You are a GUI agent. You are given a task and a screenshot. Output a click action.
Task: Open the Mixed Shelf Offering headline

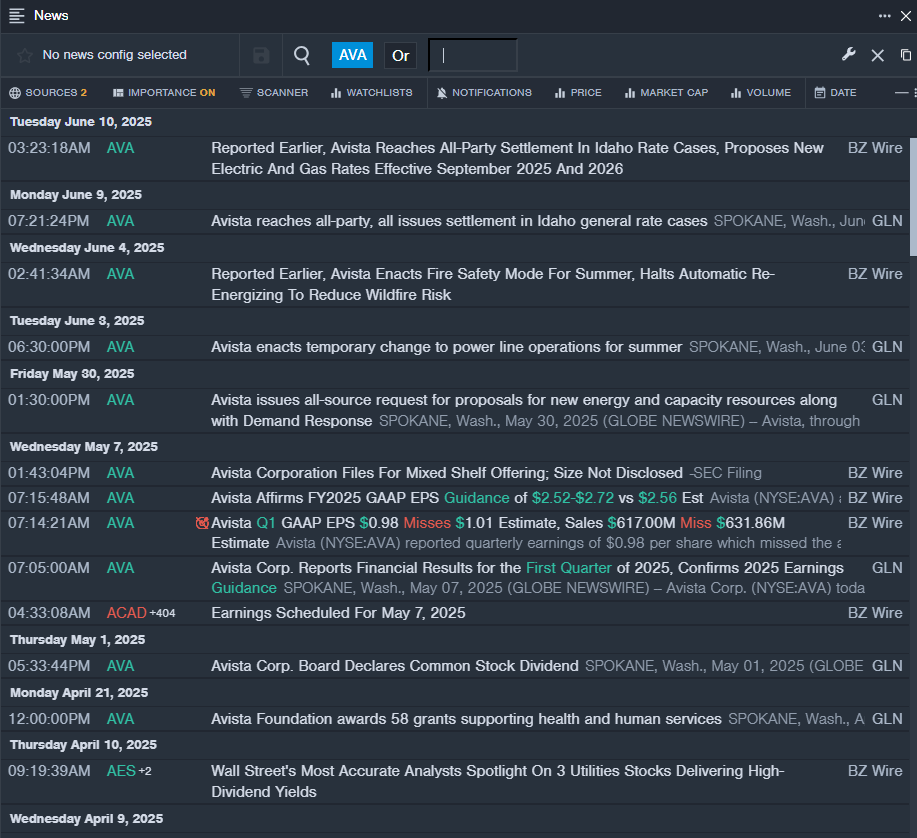click(447, 473)
